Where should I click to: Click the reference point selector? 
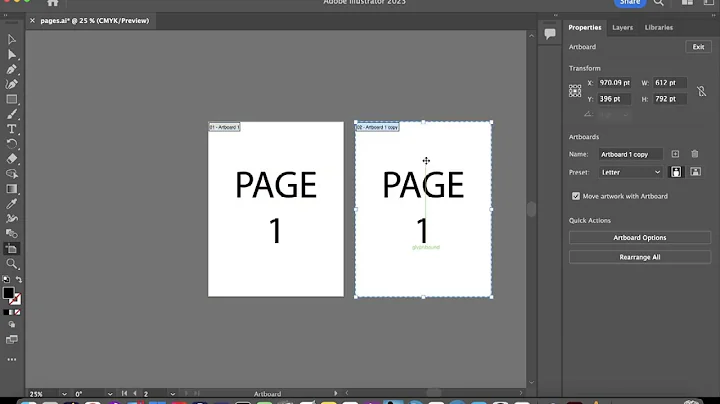[575, 91]
